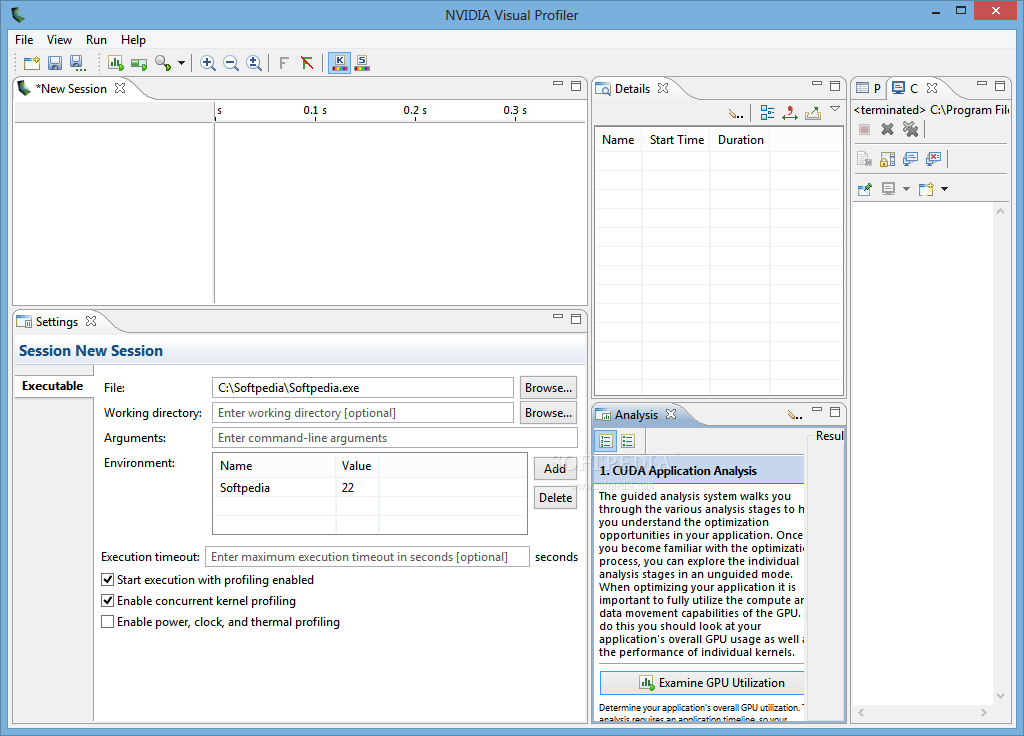Open the Details view menu triangle
Image resolution: width=1024 pixels, height=736 pixels.
pos(835,109)
